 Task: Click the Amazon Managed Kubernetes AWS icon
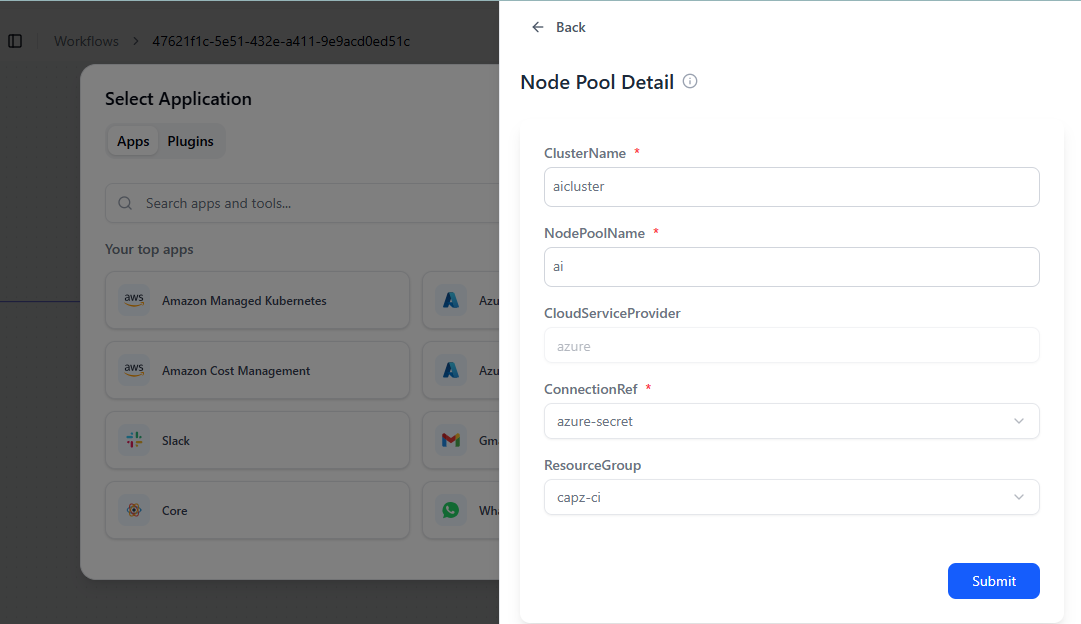pyautogui.click(x=134, y=300)
